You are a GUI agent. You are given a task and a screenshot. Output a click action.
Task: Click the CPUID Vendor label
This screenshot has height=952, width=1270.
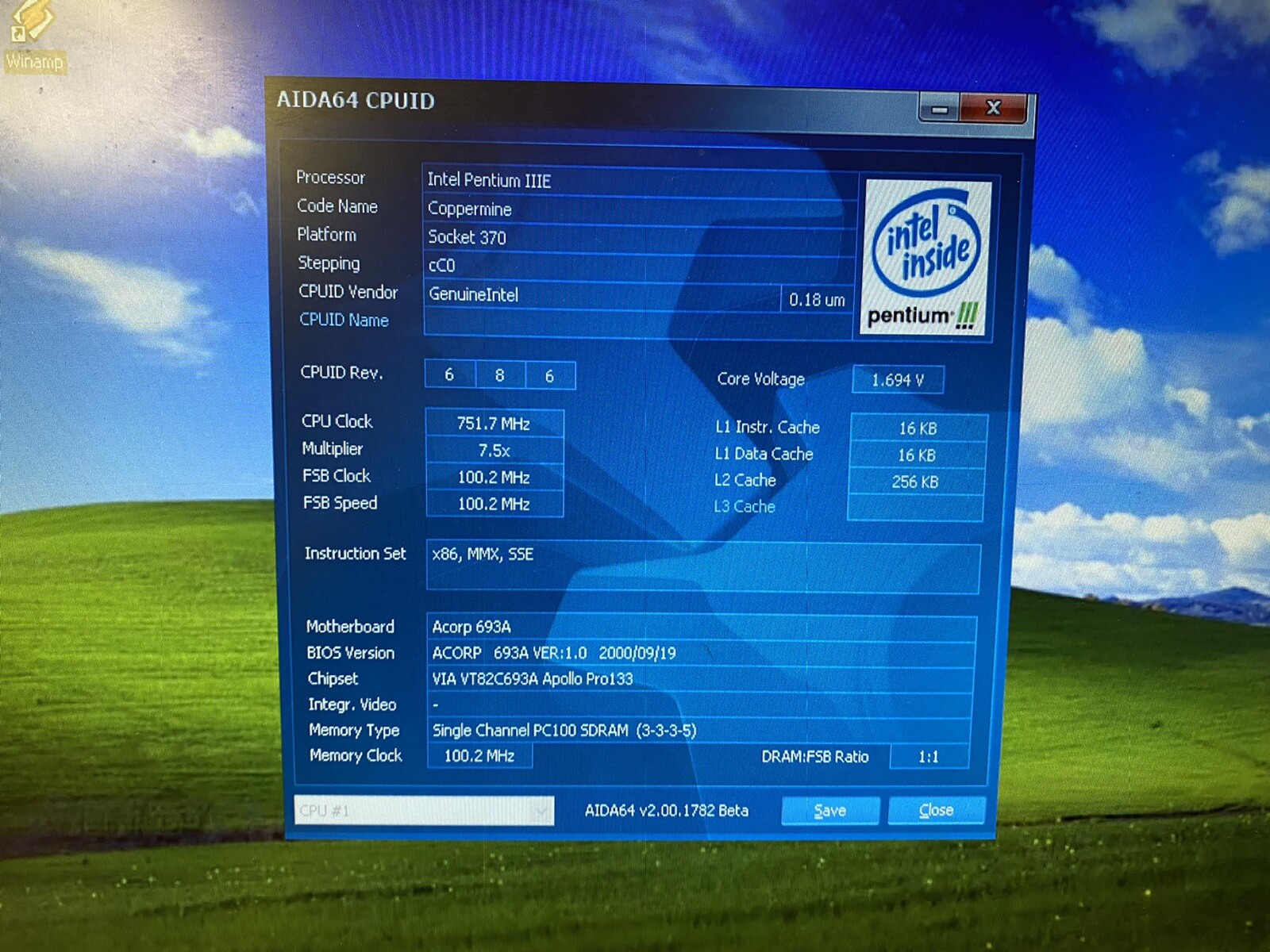(348, 292)
